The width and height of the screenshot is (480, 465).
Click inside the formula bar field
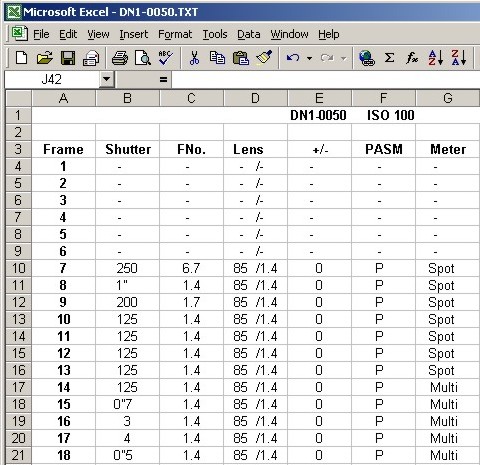[x=326, y=79]
